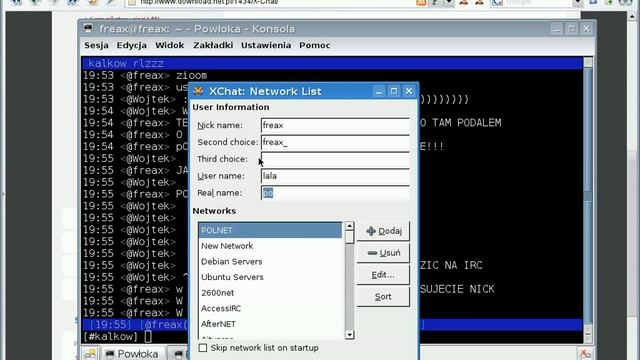Click the Nick name input field
Image resolution: width=640 pixels, height=360 pixels.
click(x=335, y=125)
